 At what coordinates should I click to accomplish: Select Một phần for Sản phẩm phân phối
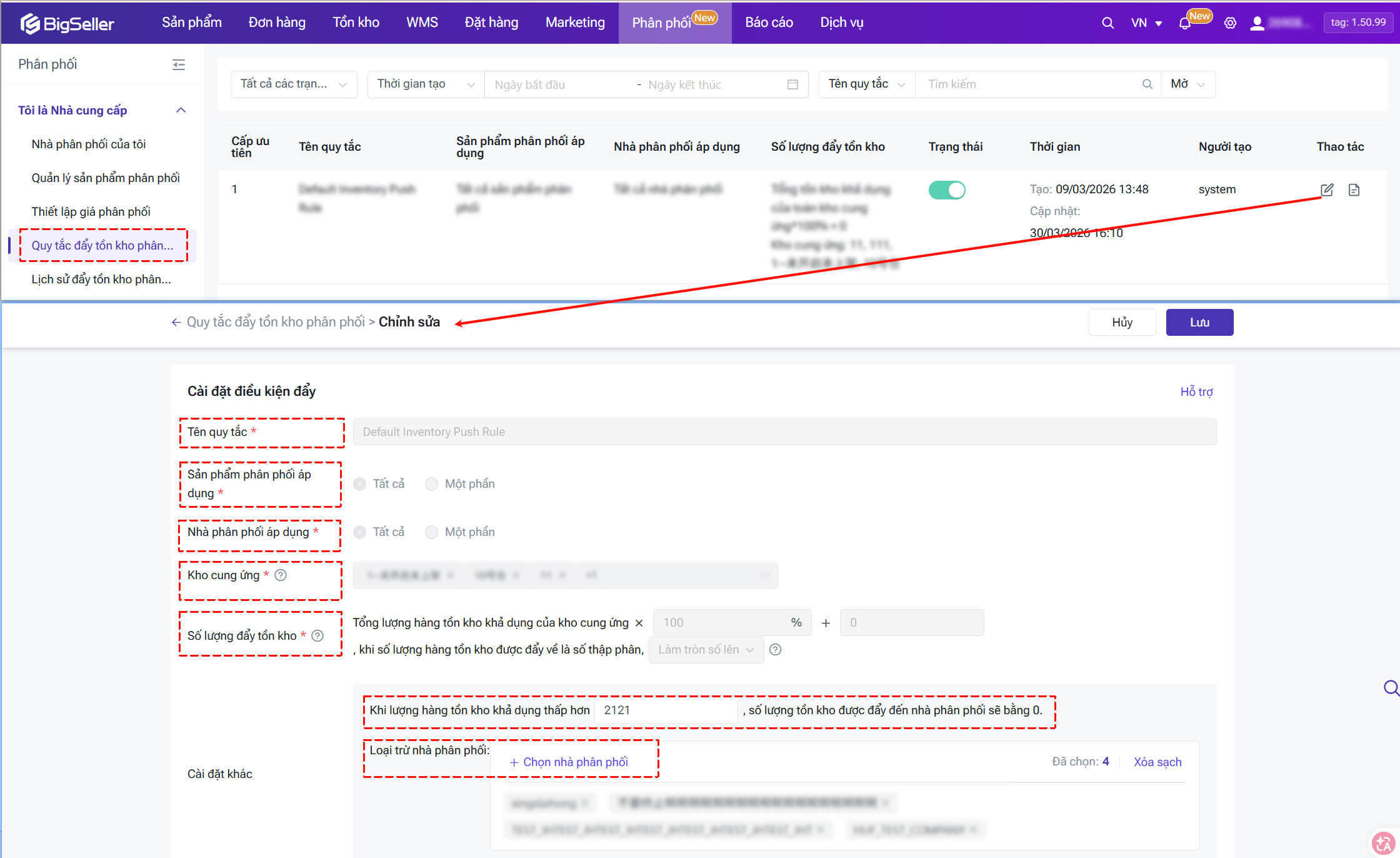pyautogui.click(x=431, y=484)
